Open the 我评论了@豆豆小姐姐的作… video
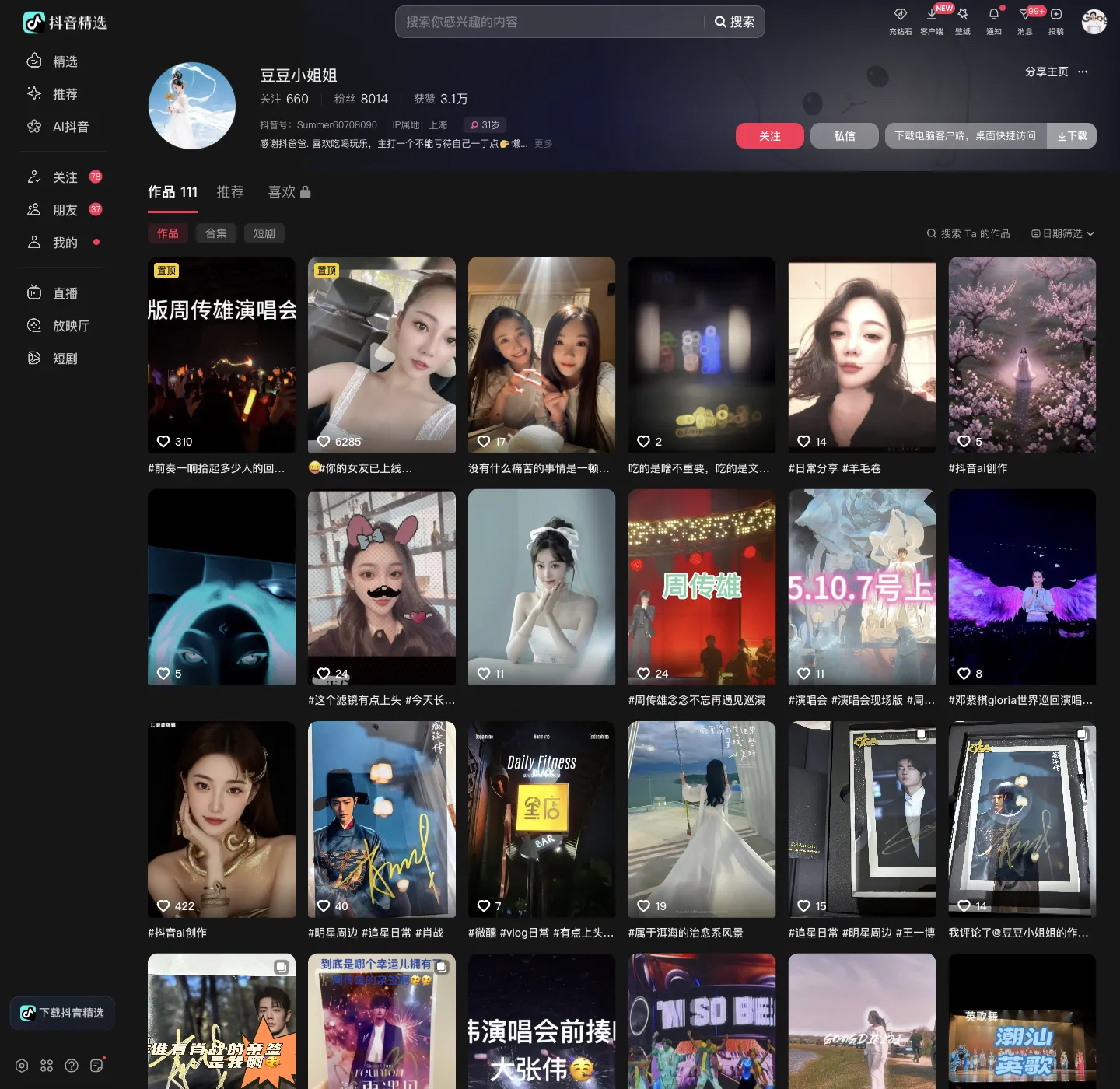Image resolution: width=1120 pixels, height=1089 pixels. click(x=1023, y=819)
